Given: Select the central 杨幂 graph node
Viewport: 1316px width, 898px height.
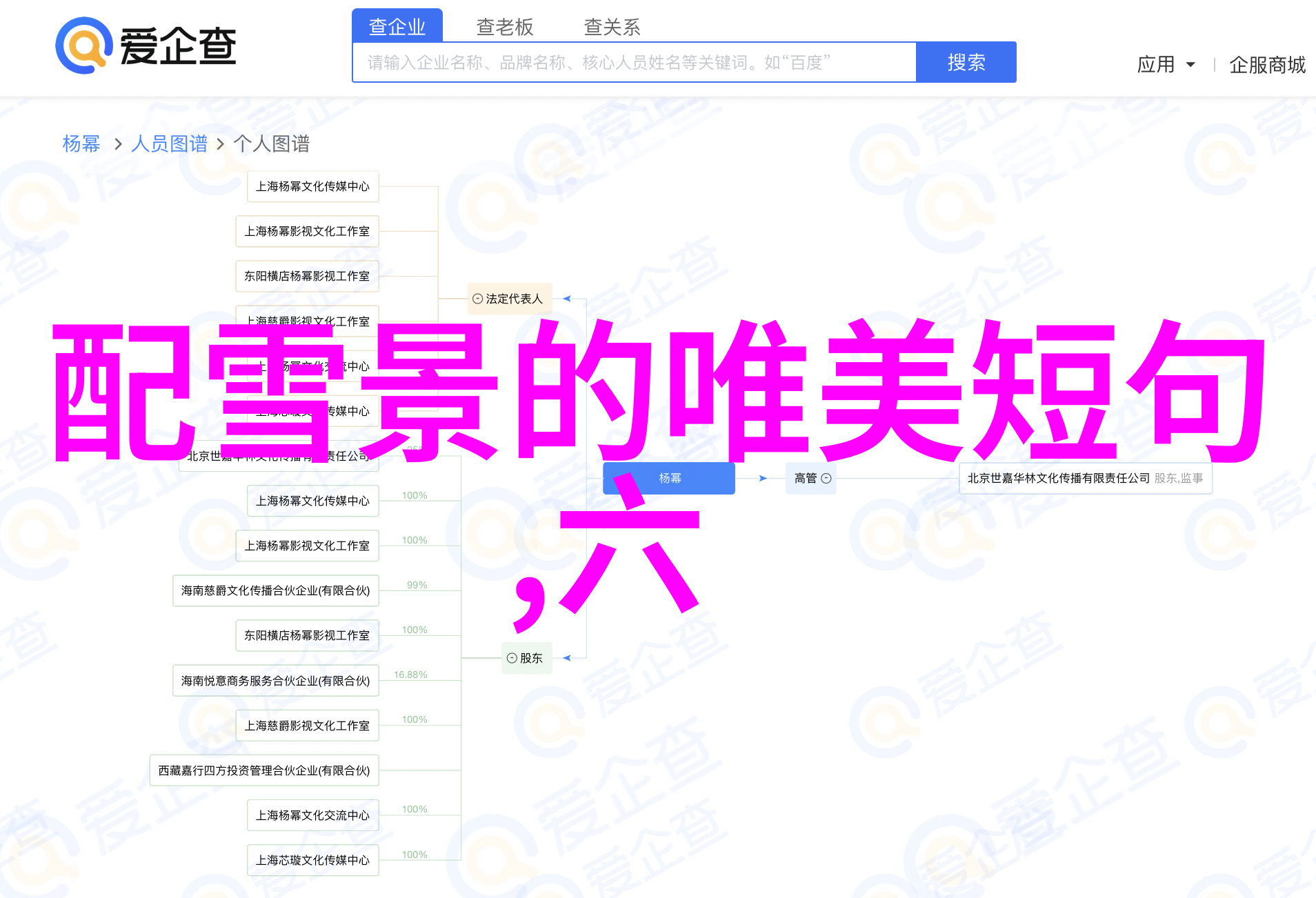Looking at the screenshot, I should click(x=669, y=478).
